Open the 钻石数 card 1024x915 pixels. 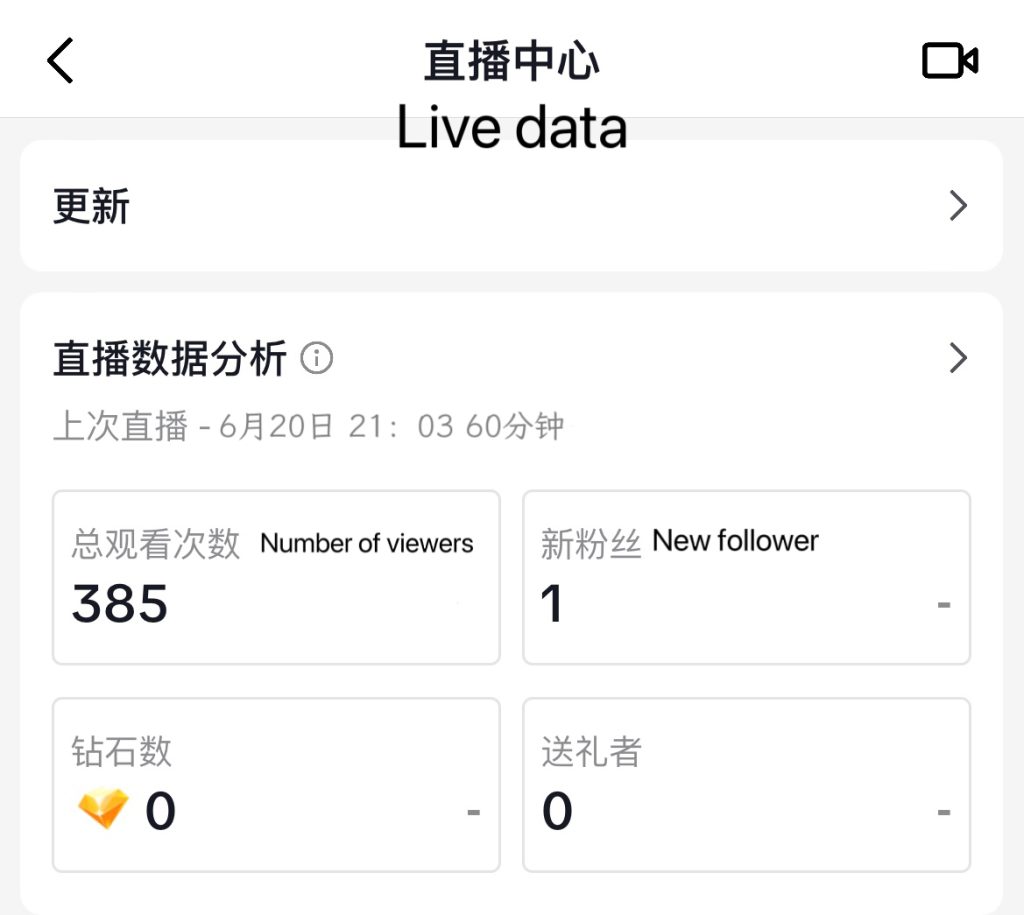tap(276, 785)
